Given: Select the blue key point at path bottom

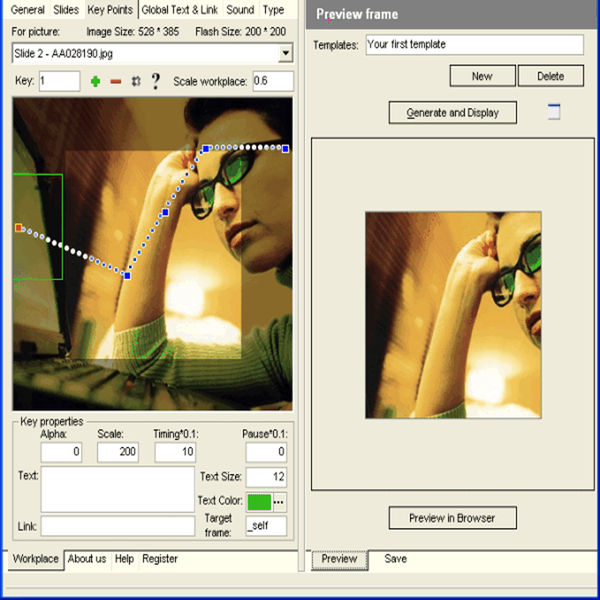Looking at the screenshot, I should 127,276.
